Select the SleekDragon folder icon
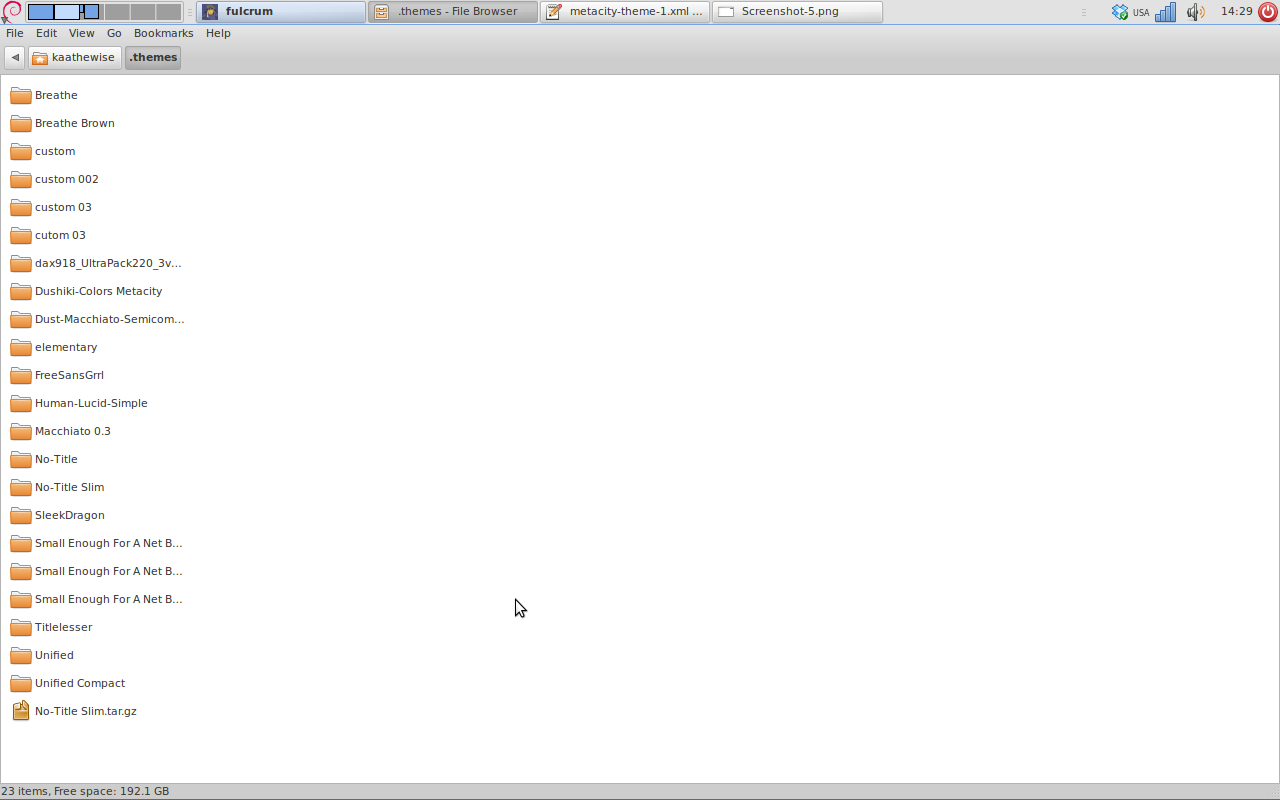1280x800 pixels. click(21, 515)
